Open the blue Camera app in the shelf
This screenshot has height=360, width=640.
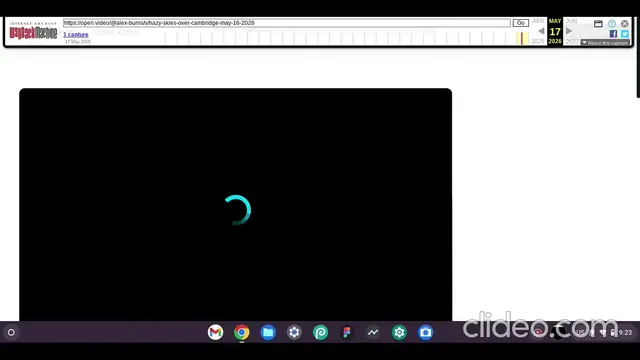pos(425,332)
